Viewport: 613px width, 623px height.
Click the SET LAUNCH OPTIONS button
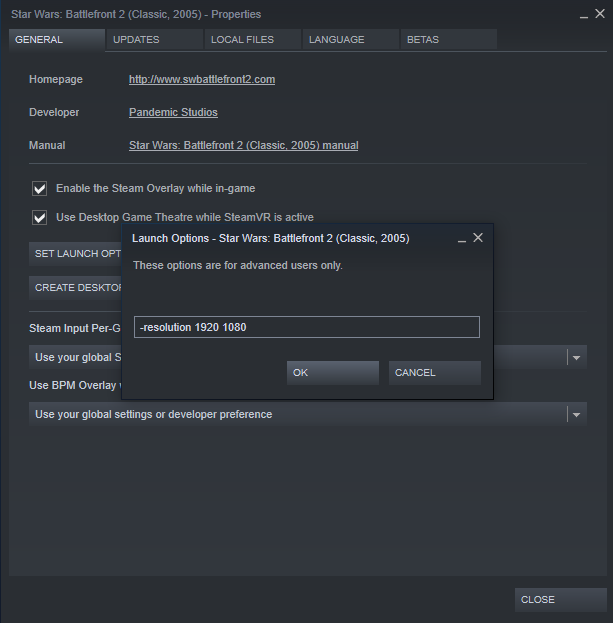[75, 253]
